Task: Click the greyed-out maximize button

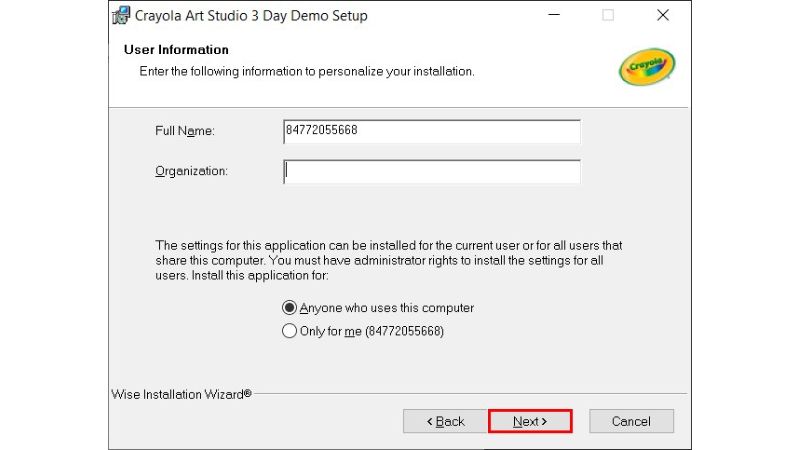Action: click(x=608, y=16)
